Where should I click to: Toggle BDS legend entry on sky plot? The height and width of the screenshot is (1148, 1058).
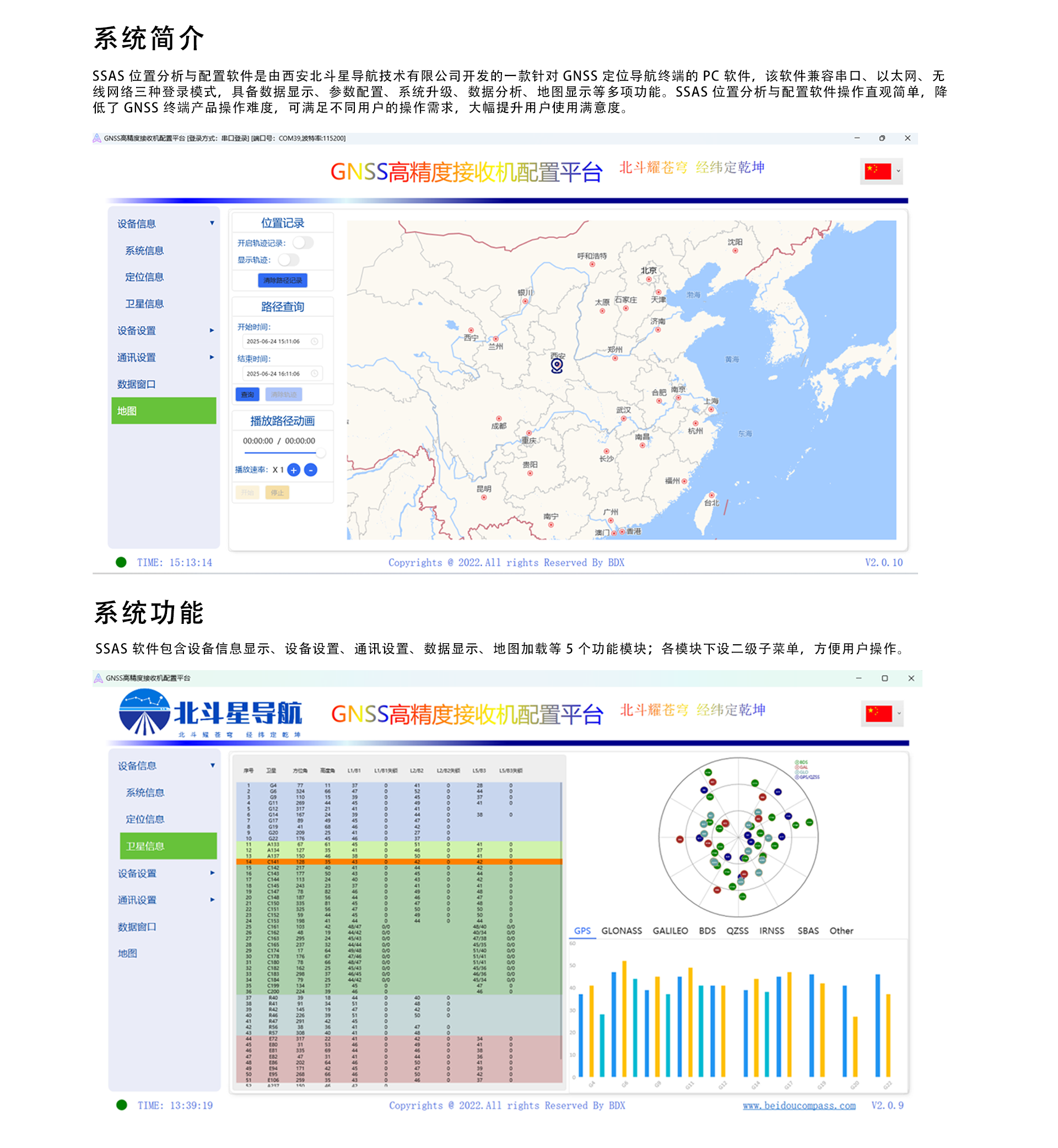[x=802, y=763]
